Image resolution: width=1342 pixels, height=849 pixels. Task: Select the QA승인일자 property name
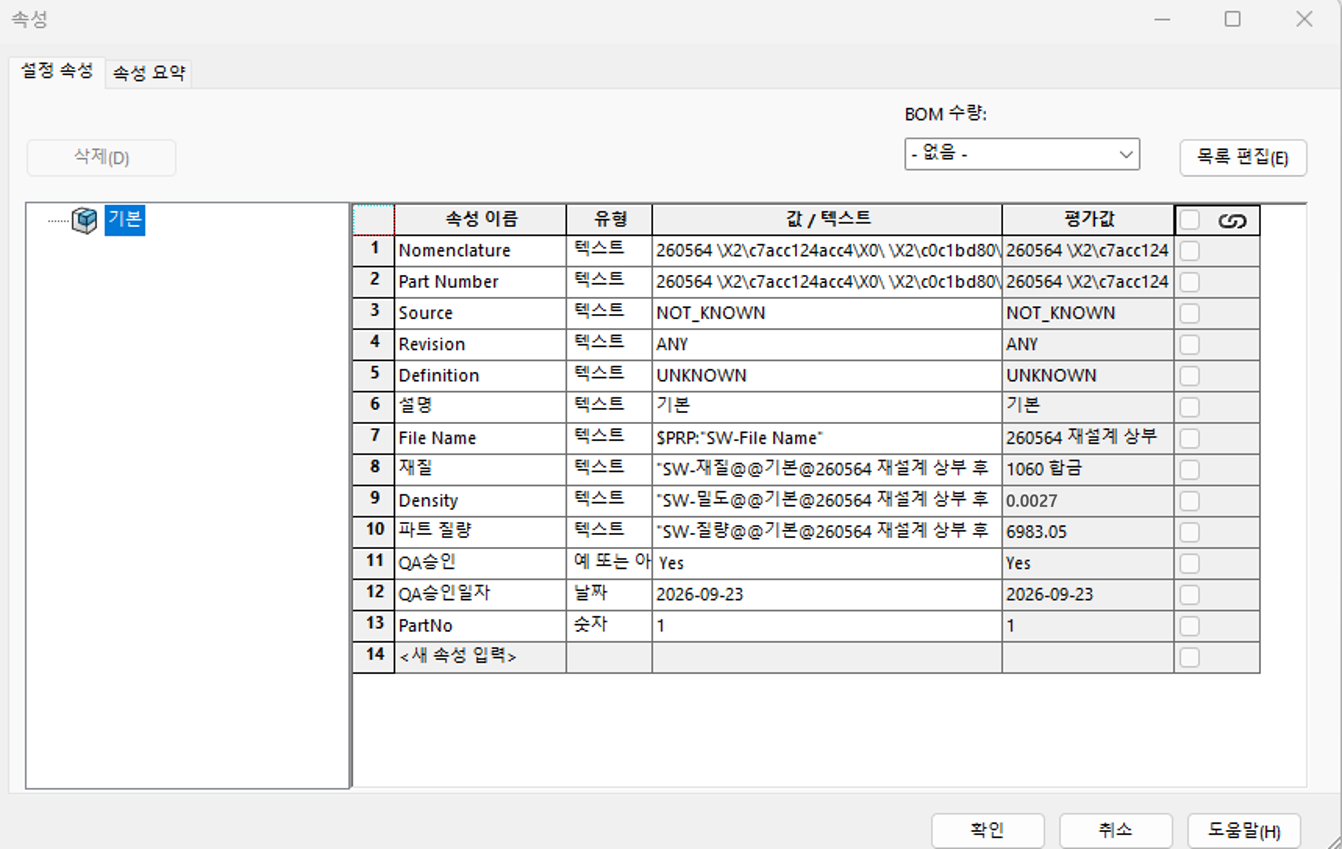(x=480, y=594)
